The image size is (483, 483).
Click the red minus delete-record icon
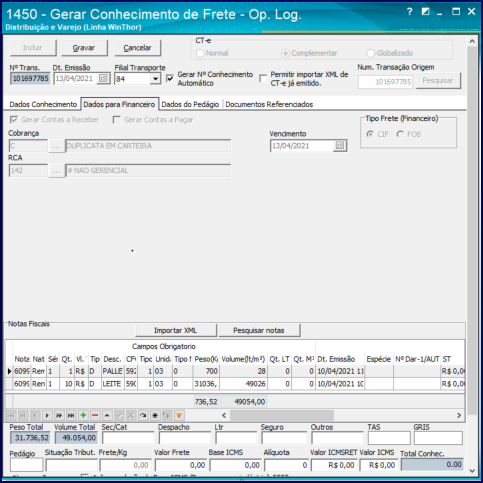(95, 415)
